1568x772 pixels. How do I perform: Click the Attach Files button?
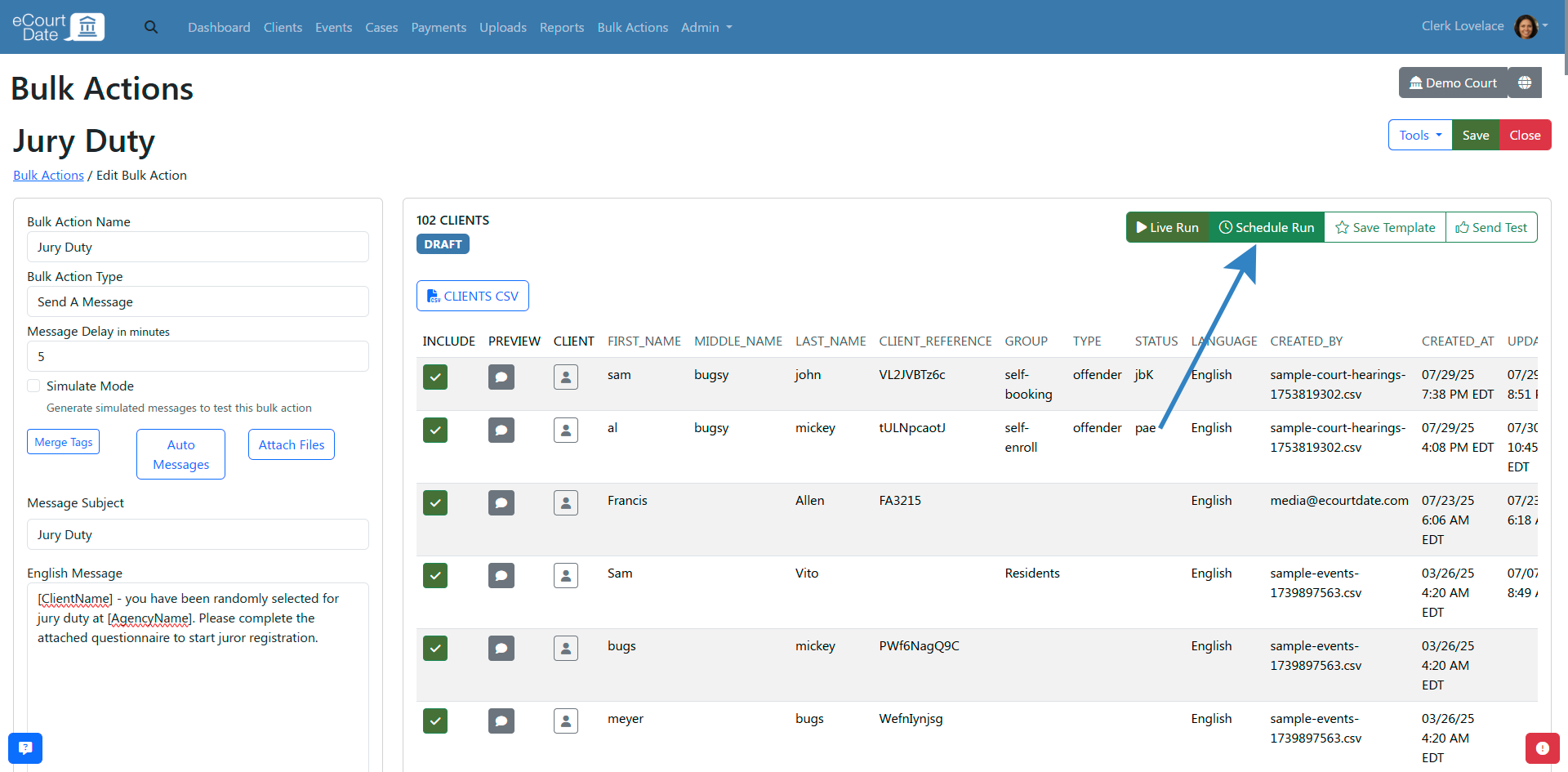[x=292, y=444]
